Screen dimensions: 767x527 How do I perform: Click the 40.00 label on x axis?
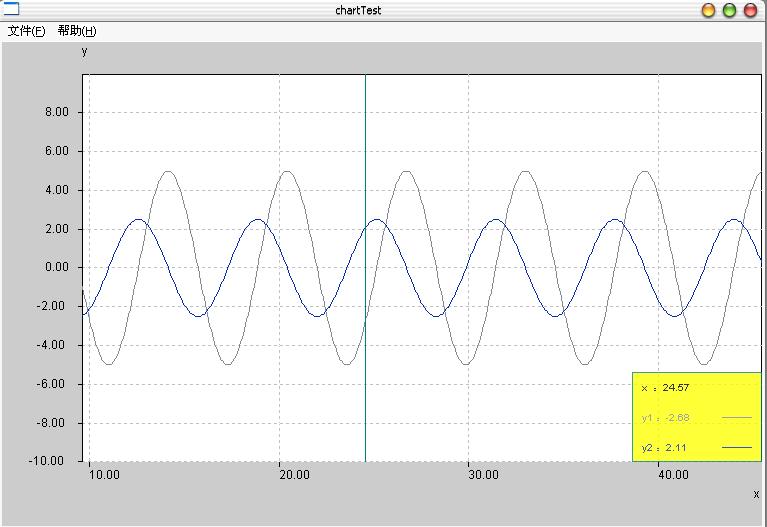pyautogui.click(x=673, y=475)
